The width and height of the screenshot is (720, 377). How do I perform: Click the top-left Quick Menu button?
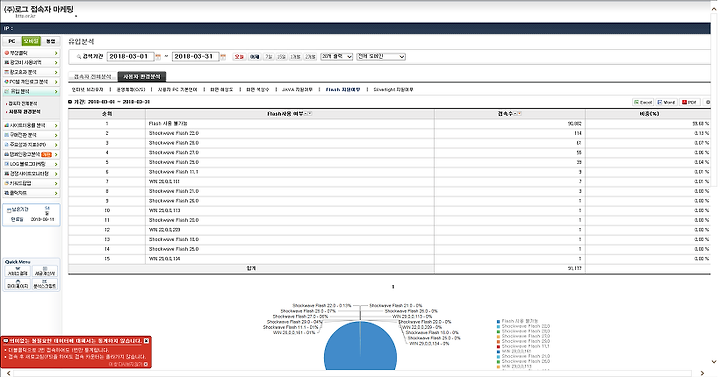pos(17,271)
